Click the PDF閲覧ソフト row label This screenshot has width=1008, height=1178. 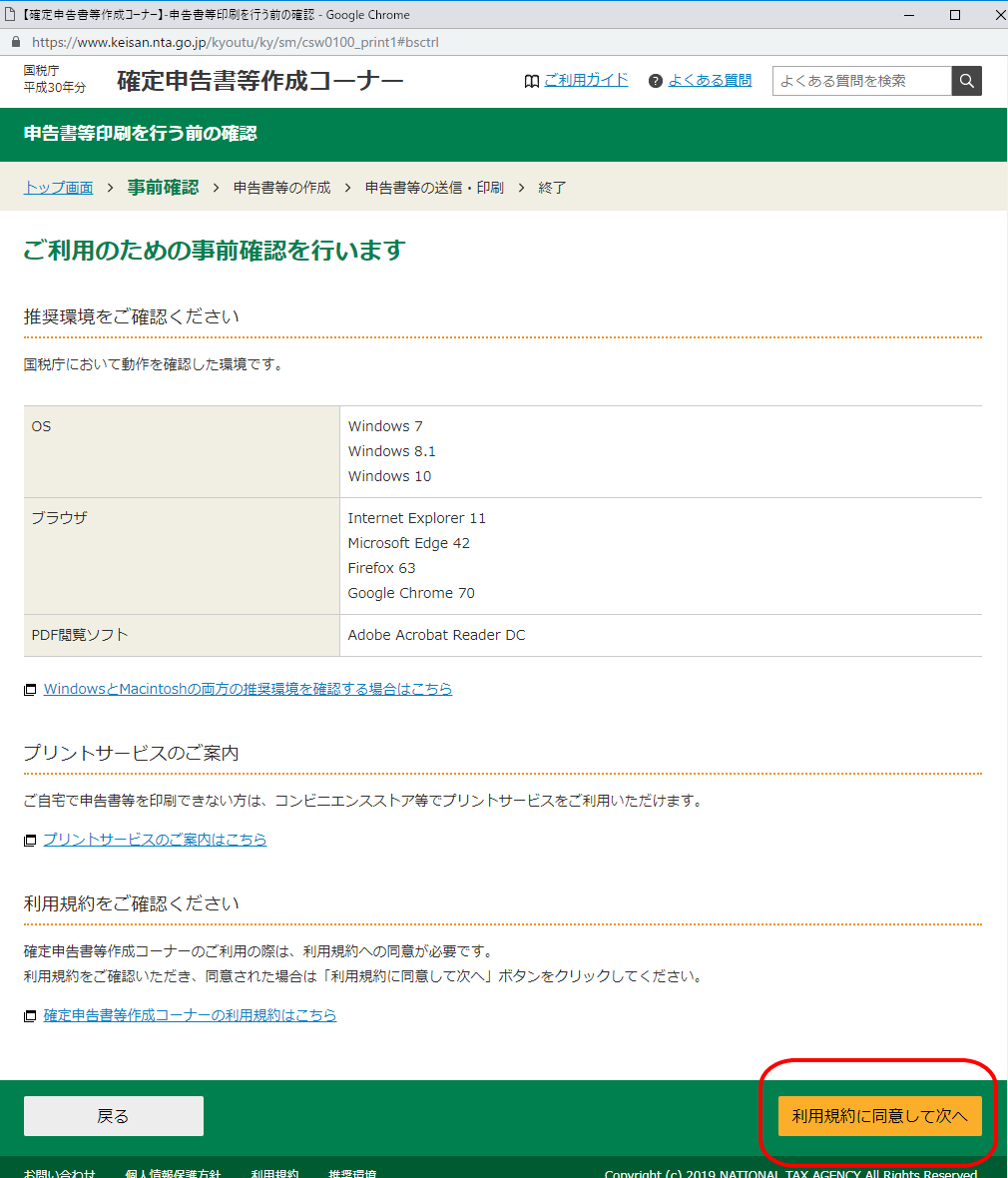point(80,635)
